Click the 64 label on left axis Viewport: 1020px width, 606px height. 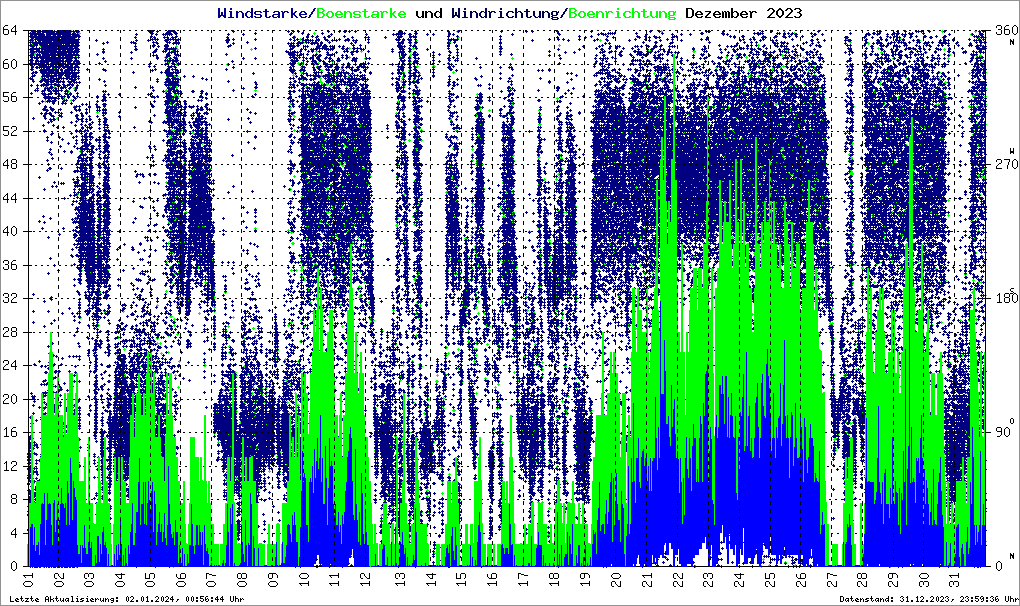12,31
